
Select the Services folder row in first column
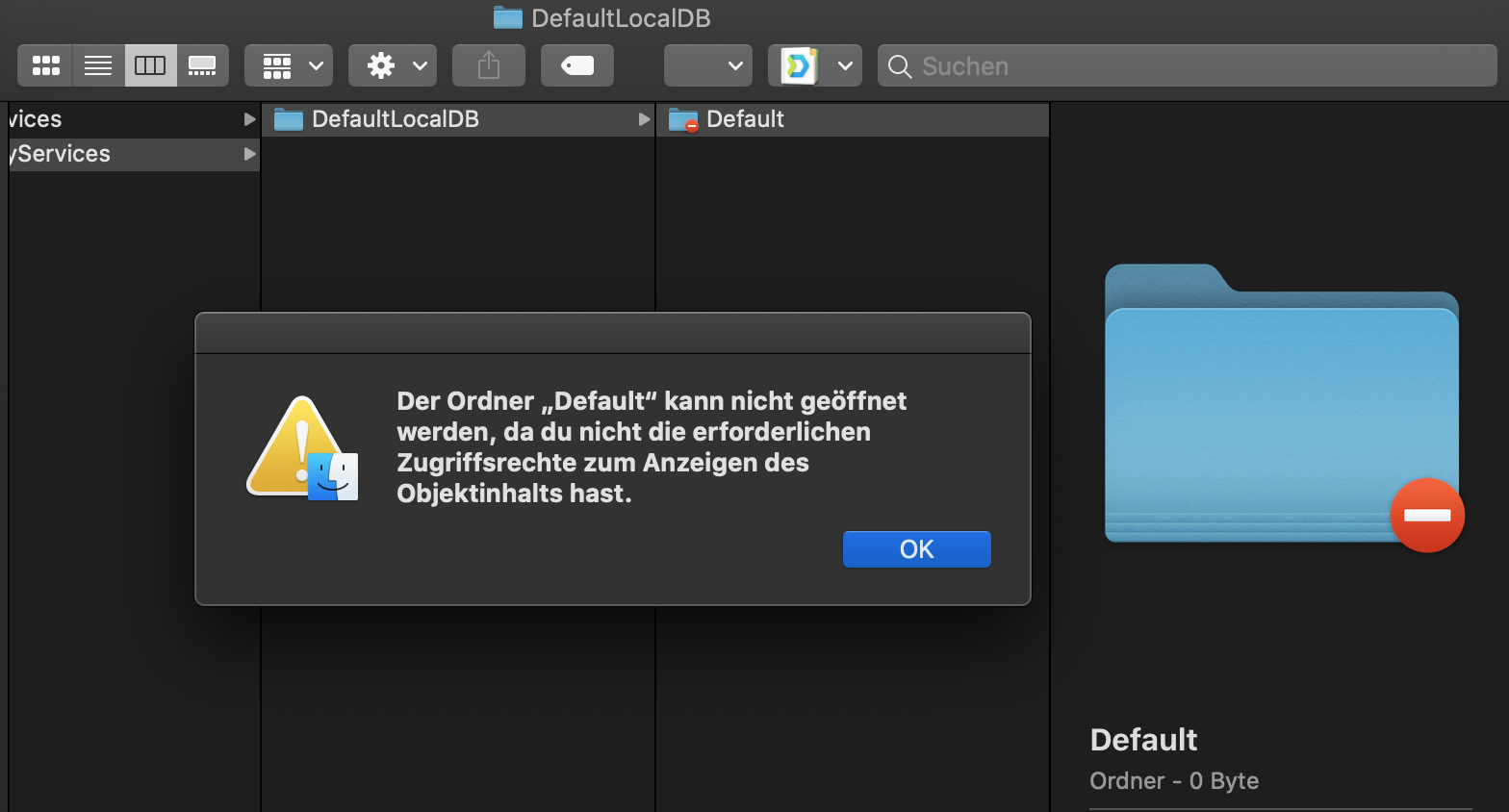click(x=134, y=154)
